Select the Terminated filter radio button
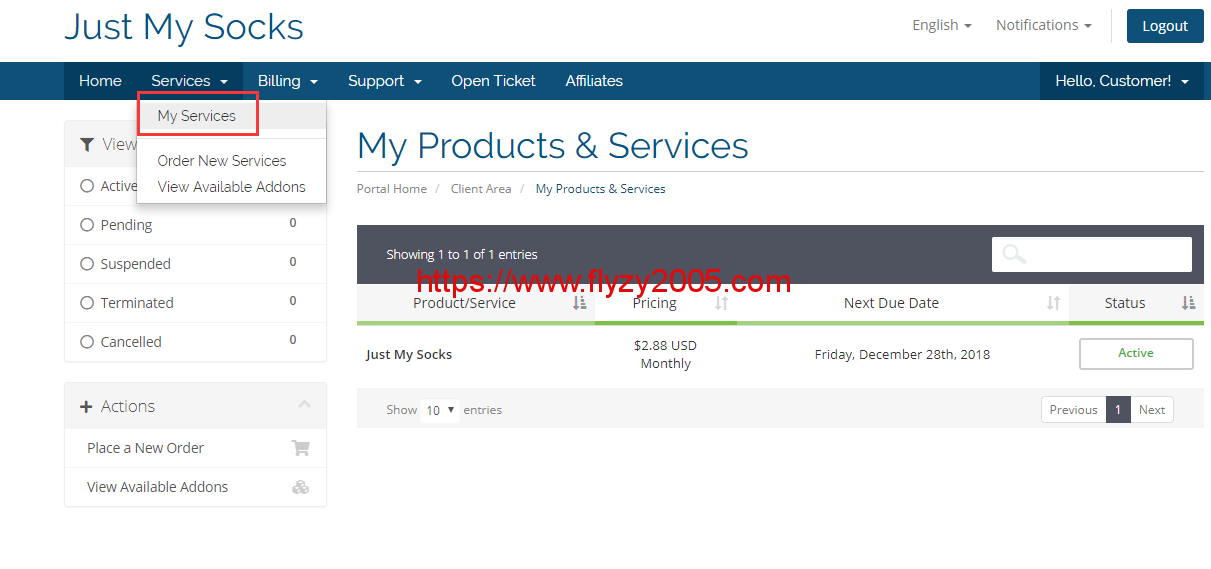The height and width of the screenshot is (569, 1211). [x=87, y=303]
